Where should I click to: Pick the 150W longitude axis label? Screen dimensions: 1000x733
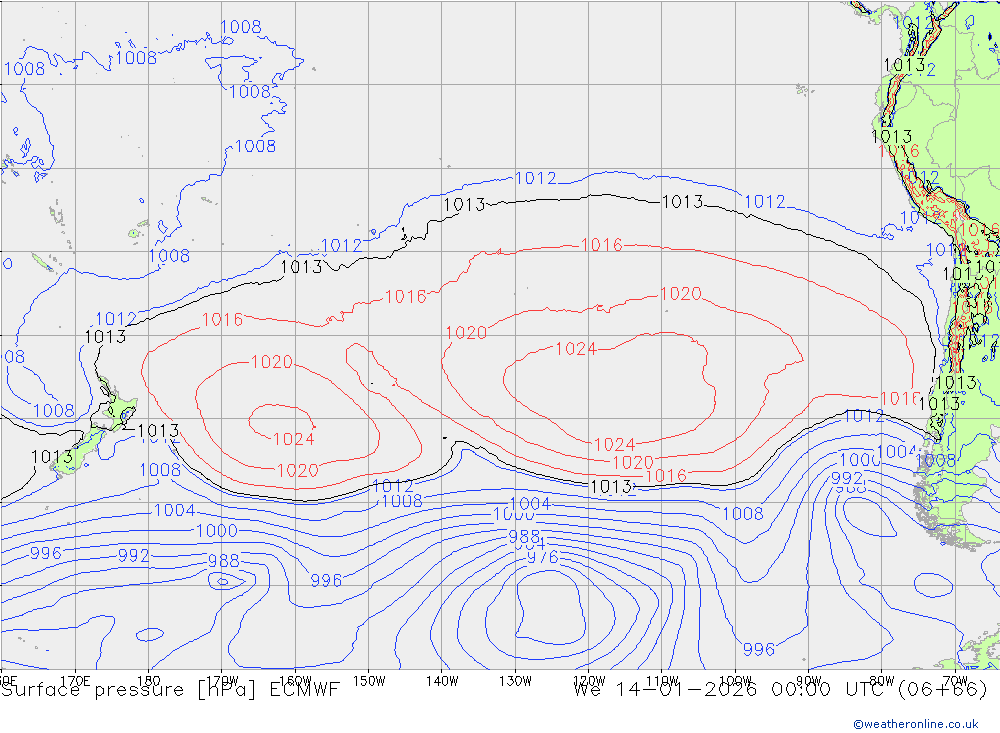coord(369,681)
